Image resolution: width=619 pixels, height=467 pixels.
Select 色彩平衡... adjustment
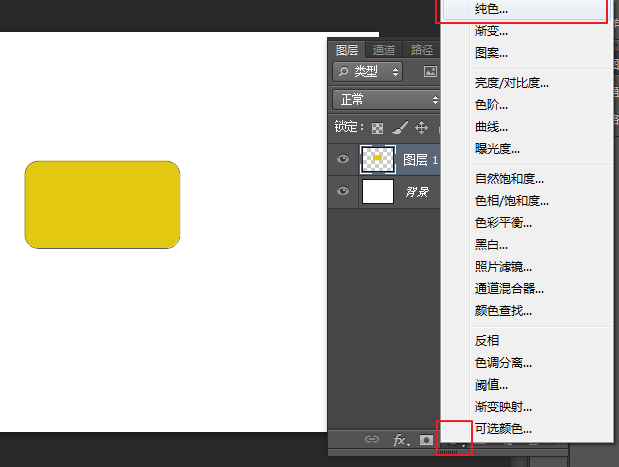(503, 223)
